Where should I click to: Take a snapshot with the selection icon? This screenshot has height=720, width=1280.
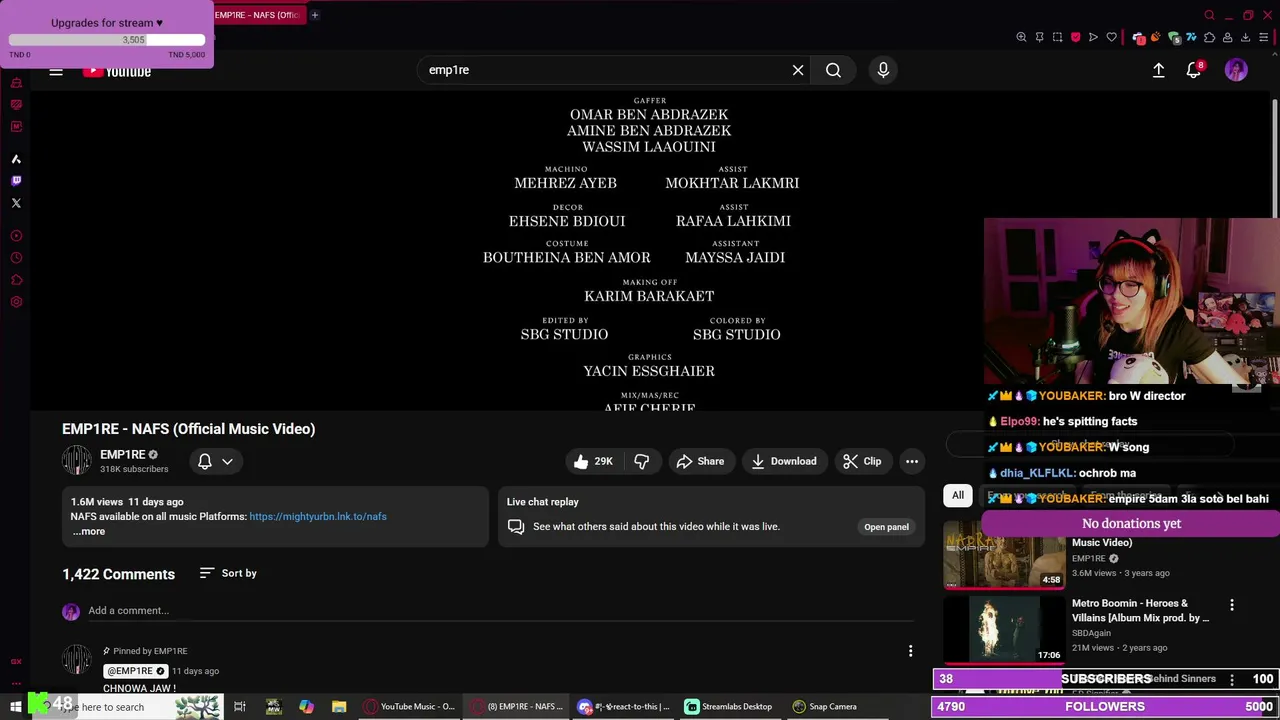1057,37
